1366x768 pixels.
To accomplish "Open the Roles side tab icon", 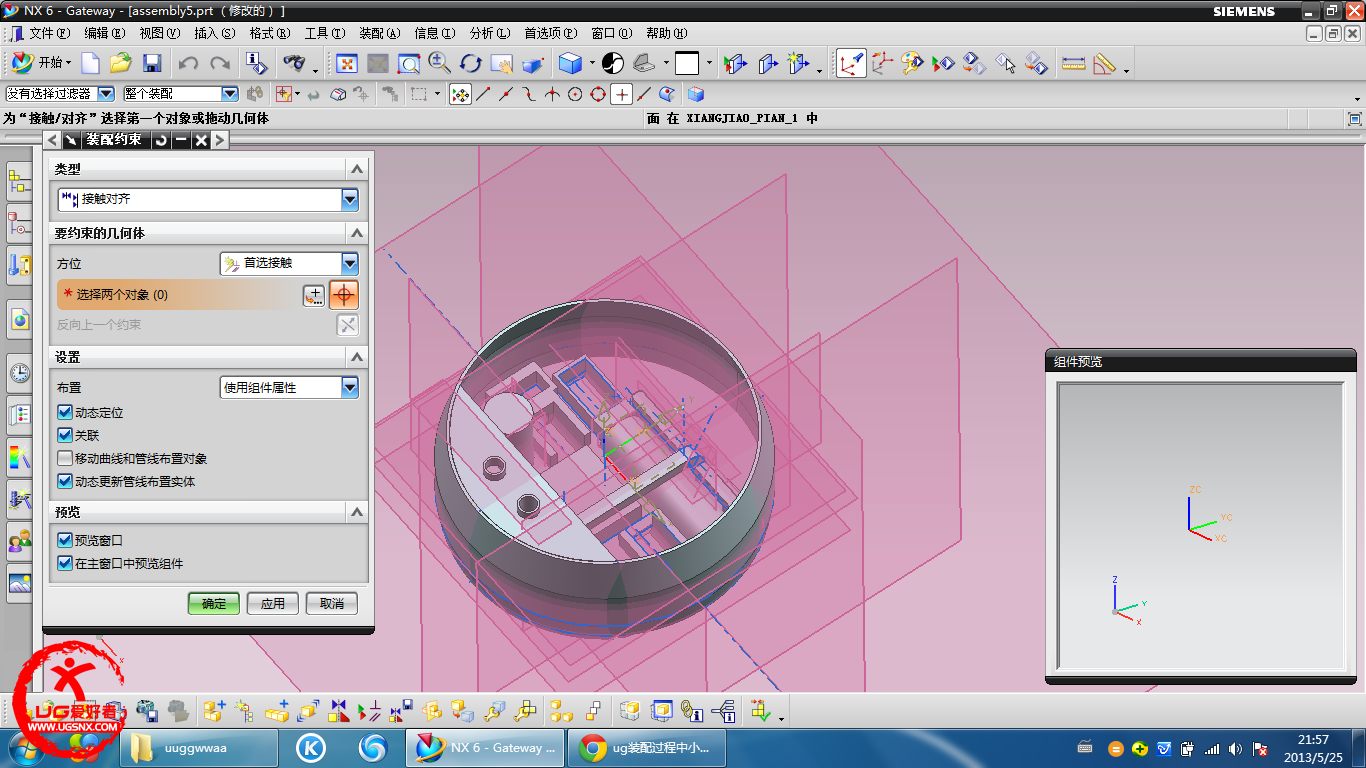I will pyautogui.click(x=19, y=542).
